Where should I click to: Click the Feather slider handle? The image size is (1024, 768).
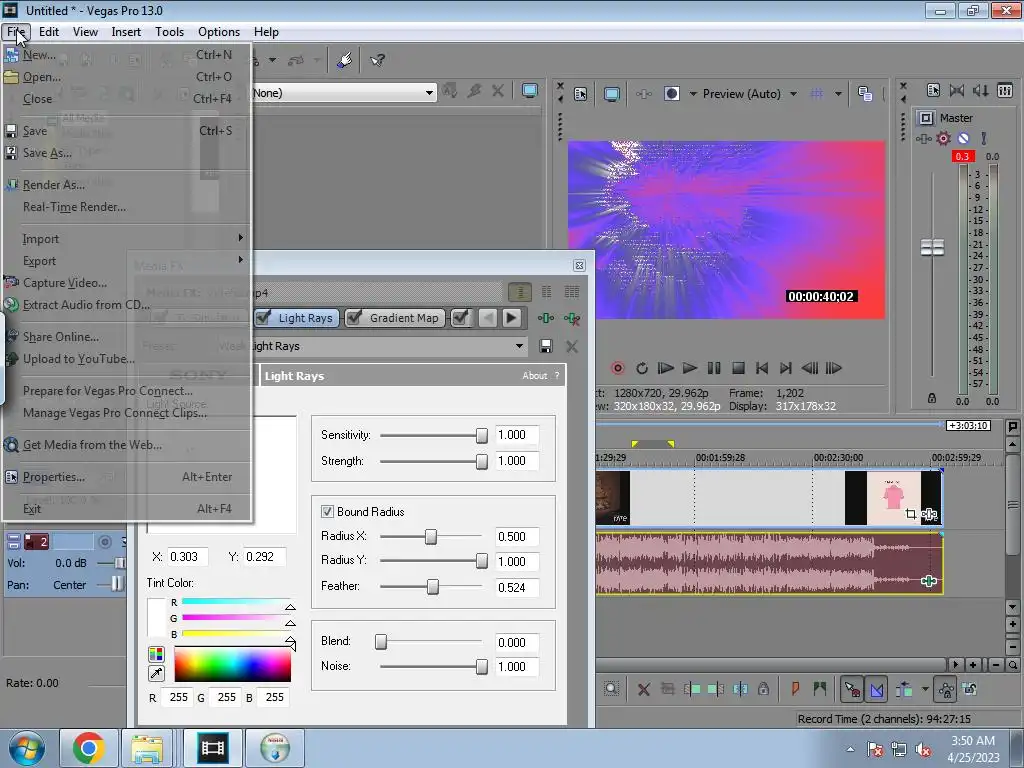(x=432, y=587)
